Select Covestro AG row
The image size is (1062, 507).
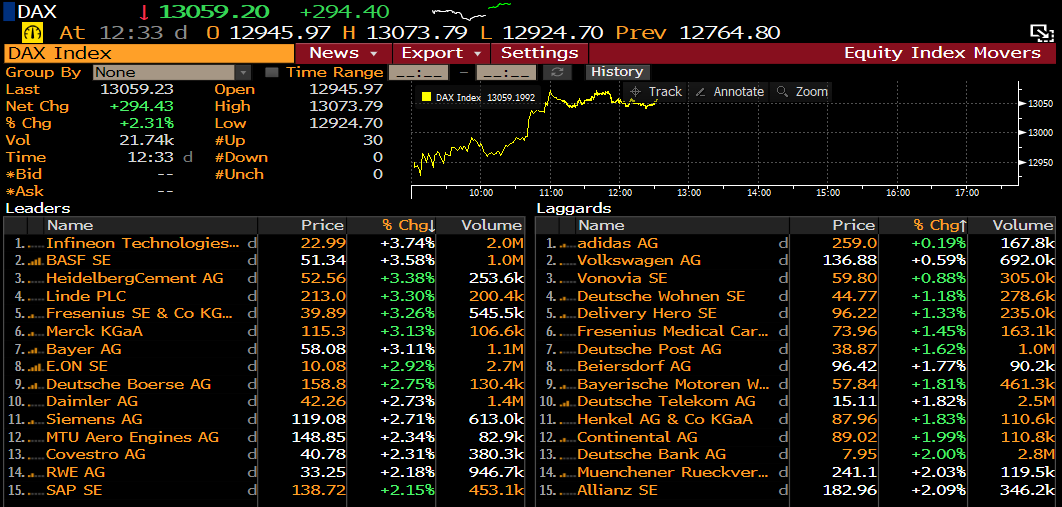263,454
